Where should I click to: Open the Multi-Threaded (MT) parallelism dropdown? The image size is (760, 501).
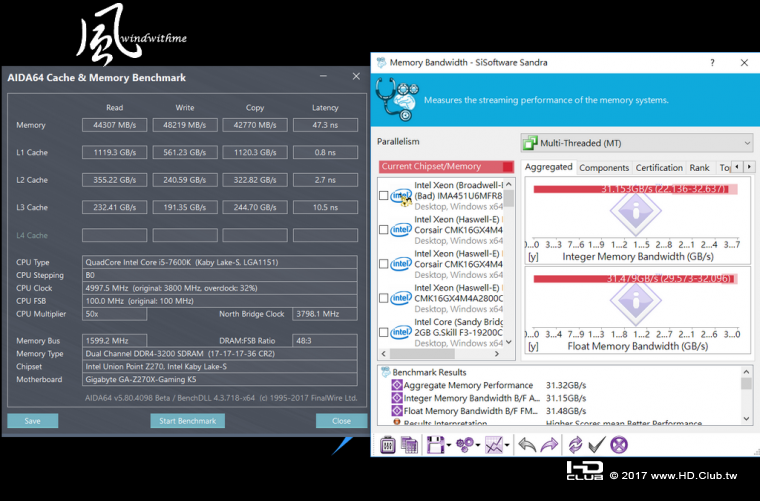pos(636,143)
